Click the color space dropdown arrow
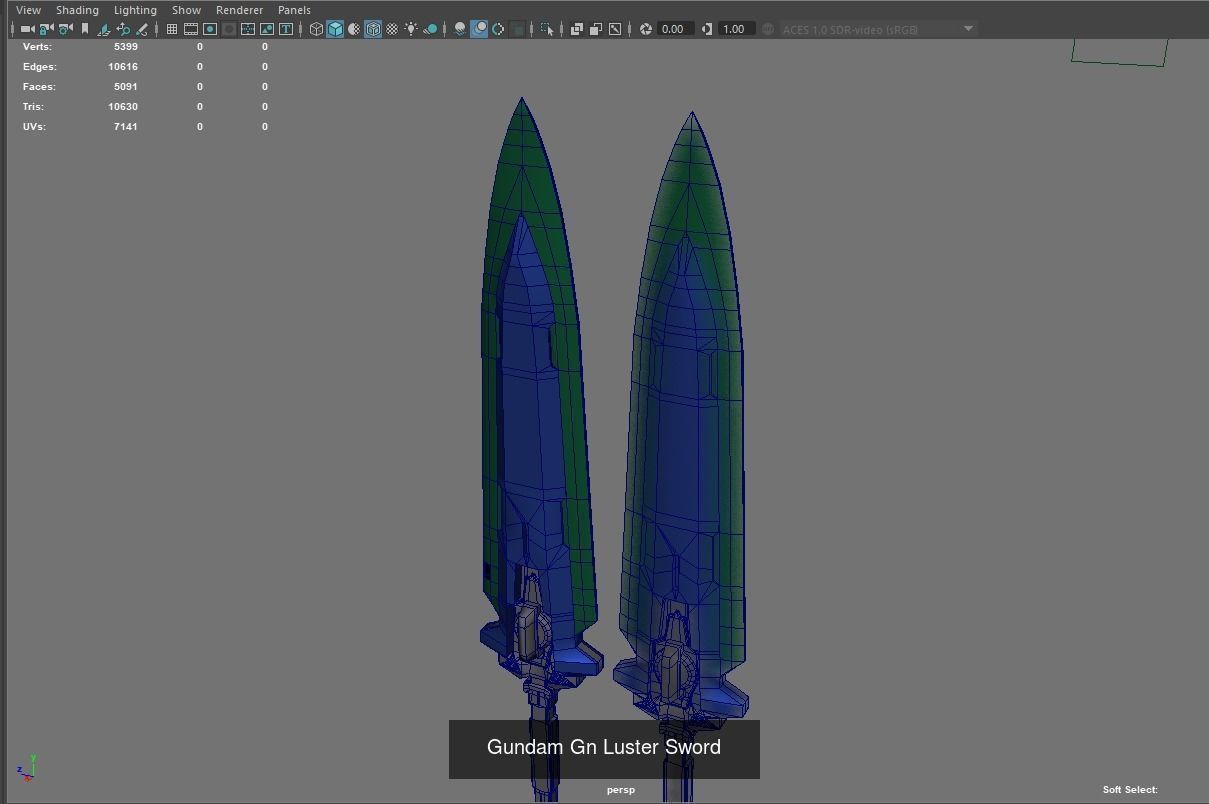Image resolution: width=1209 pixels, height=804 pixels. point(968,29)
